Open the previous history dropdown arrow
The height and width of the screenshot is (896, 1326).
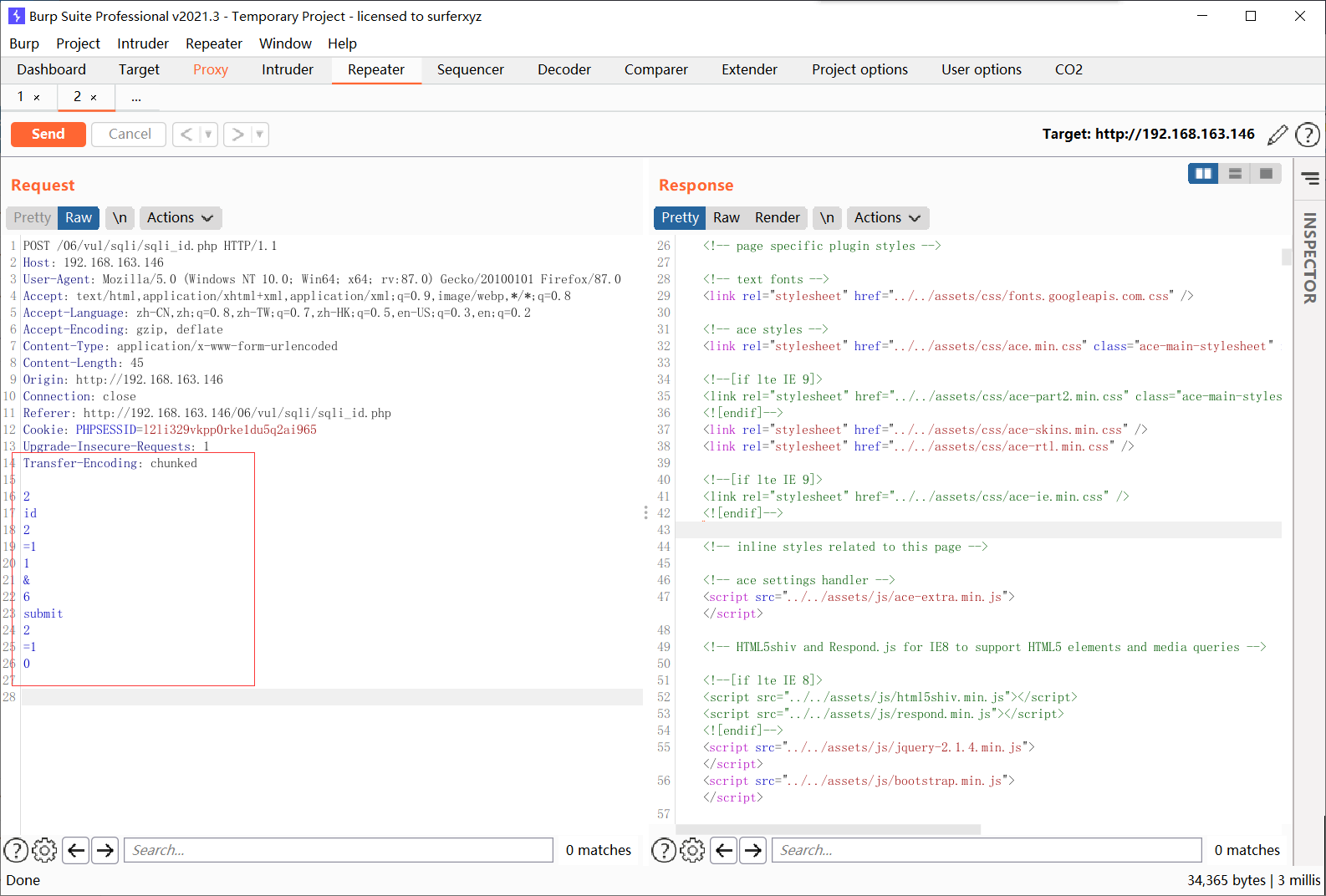(x=208, y=134)
